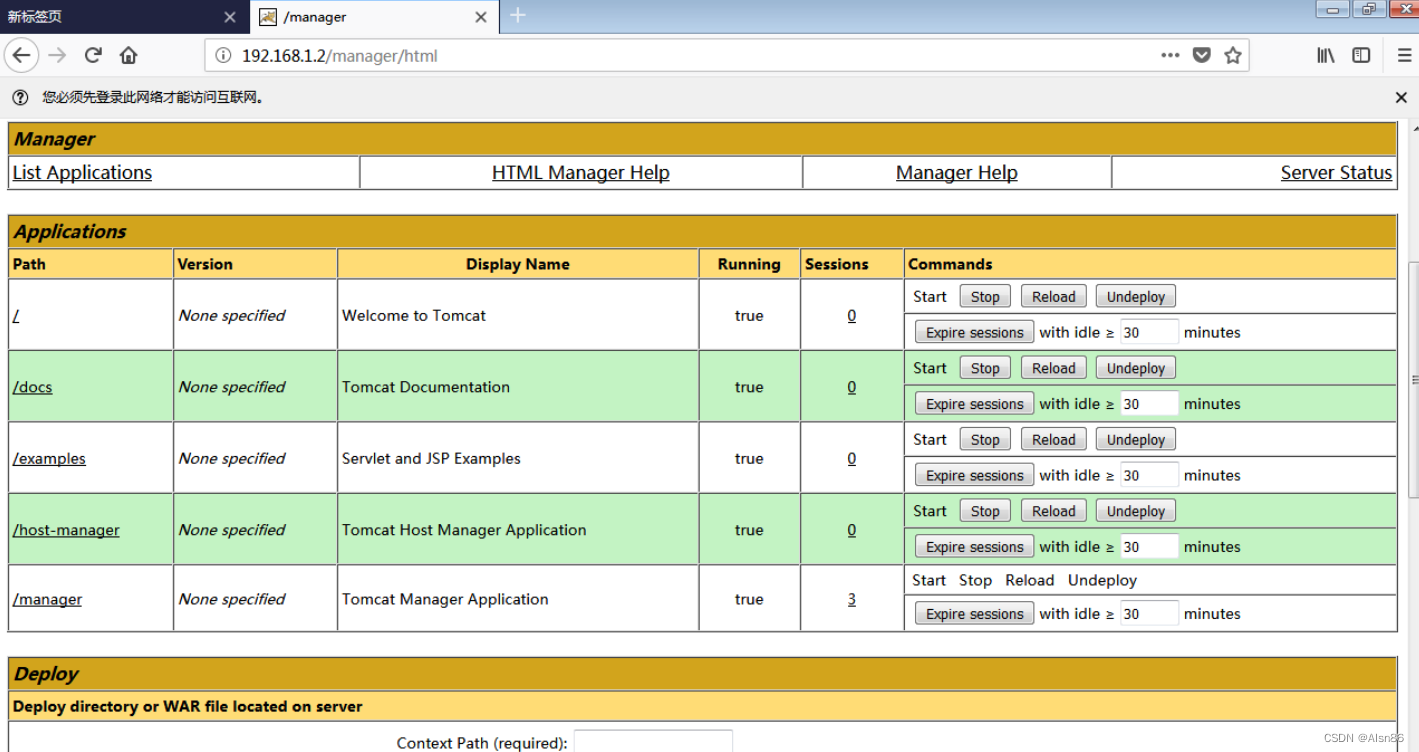Open the Manager Help link
Viewport: 1419px width, 752px height.
957,173
